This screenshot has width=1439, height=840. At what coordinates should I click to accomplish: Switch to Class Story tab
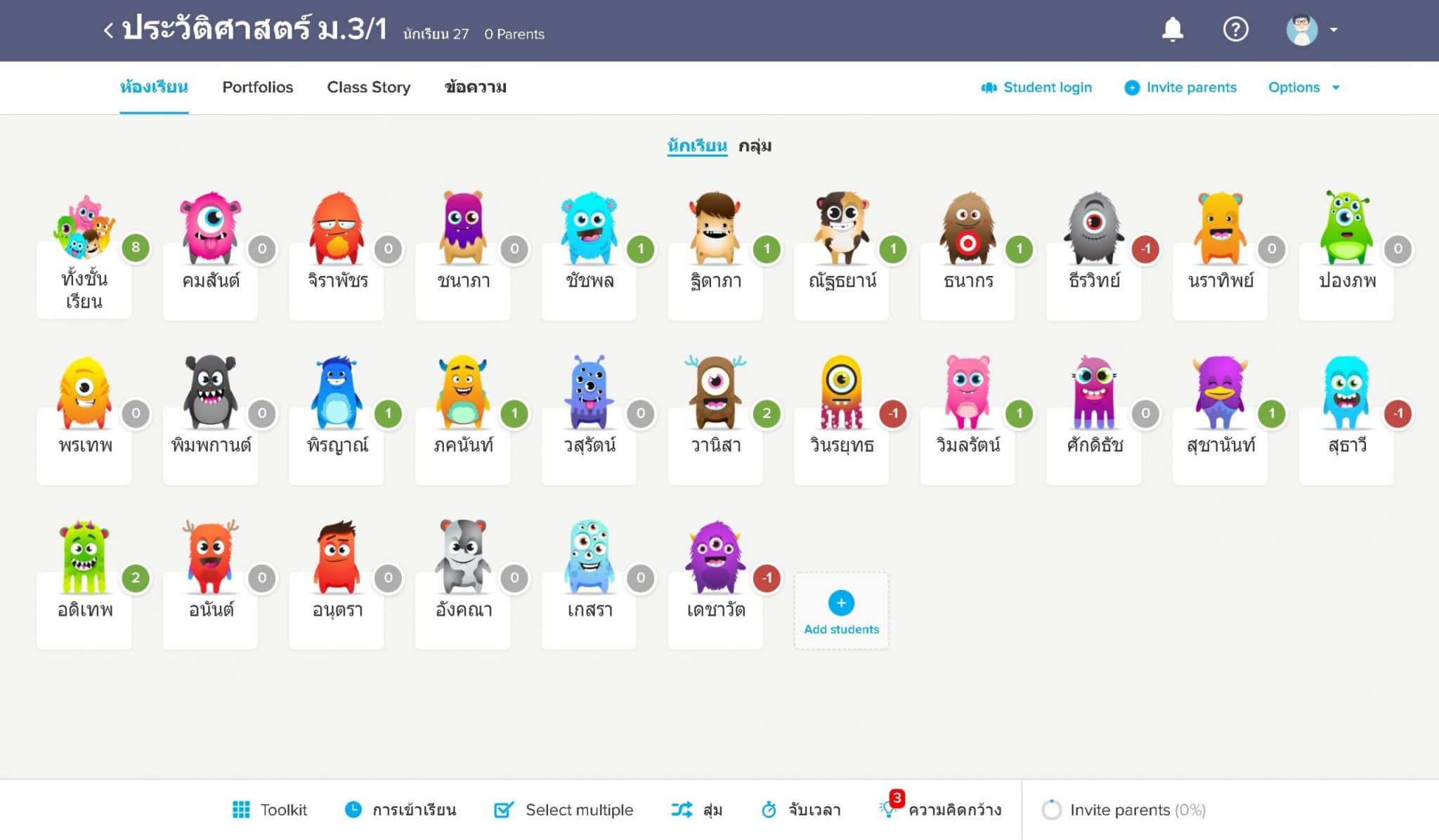(x=369, y=87)
